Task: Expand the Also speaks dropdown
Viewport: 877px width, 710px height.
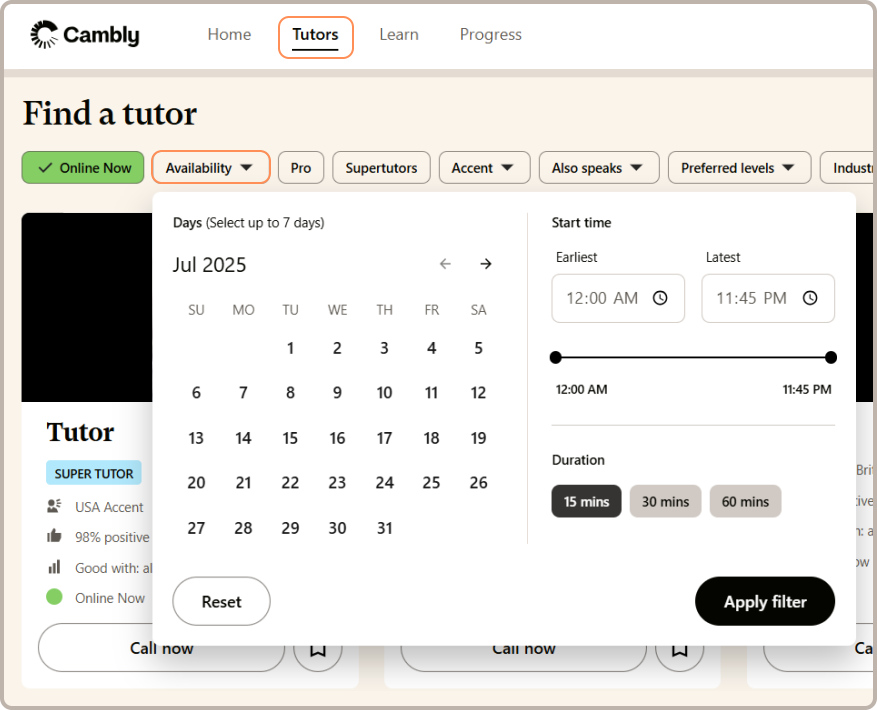Action: point(598,168)
